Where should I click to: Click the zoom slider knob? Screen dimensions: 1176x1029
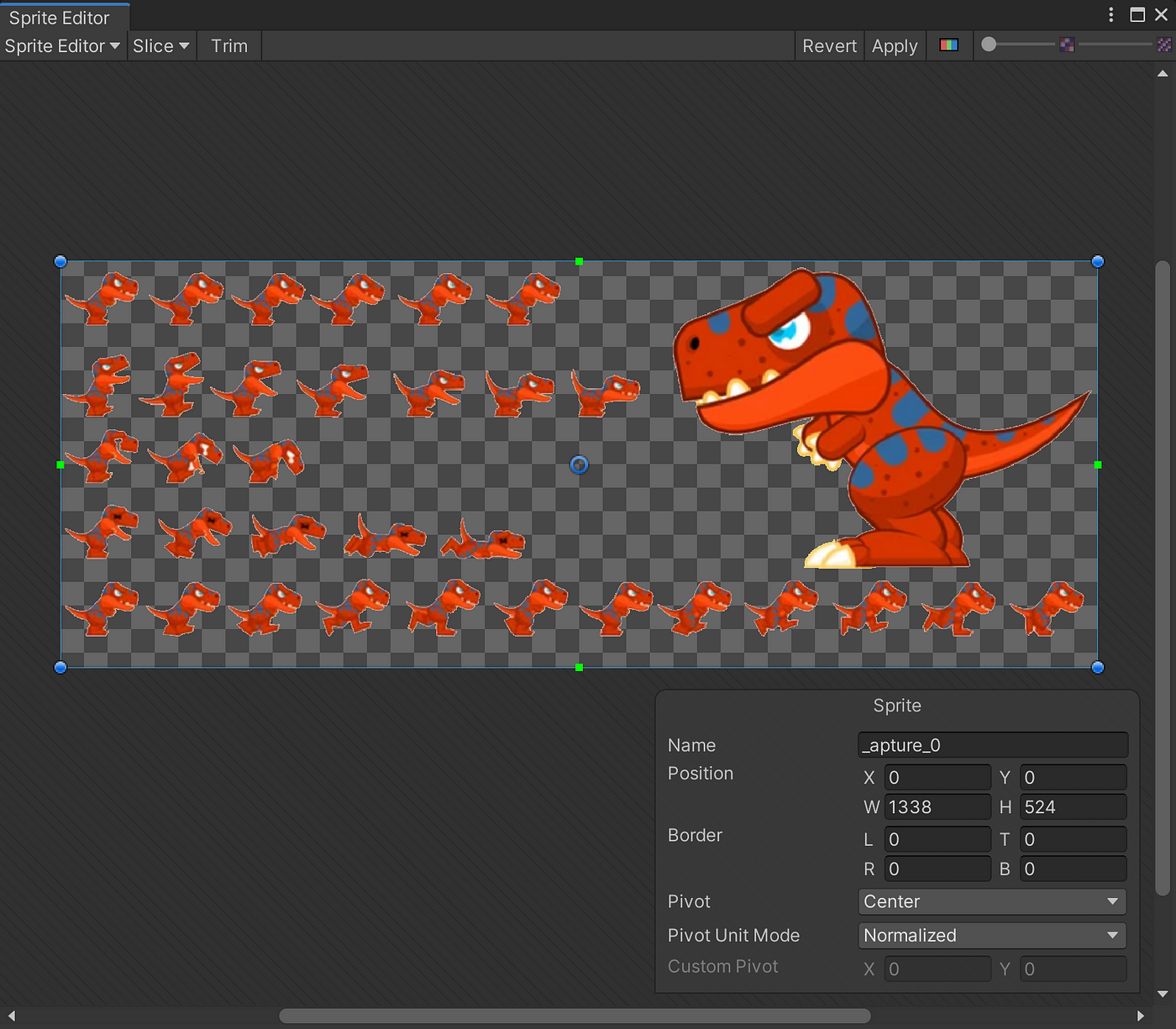(x=989, y=45)
